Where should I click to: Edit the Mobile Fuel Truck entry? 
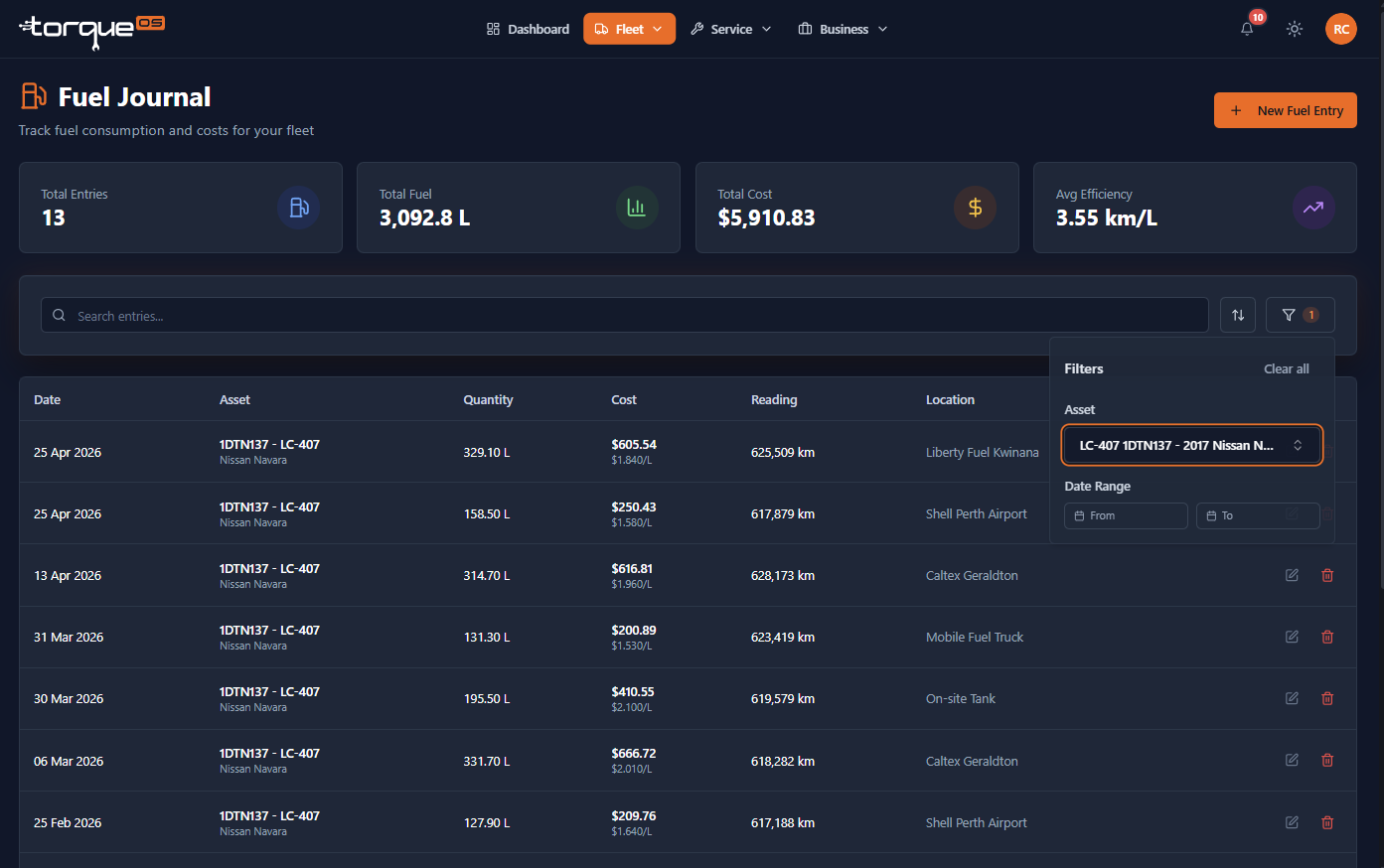(1292, 637)
